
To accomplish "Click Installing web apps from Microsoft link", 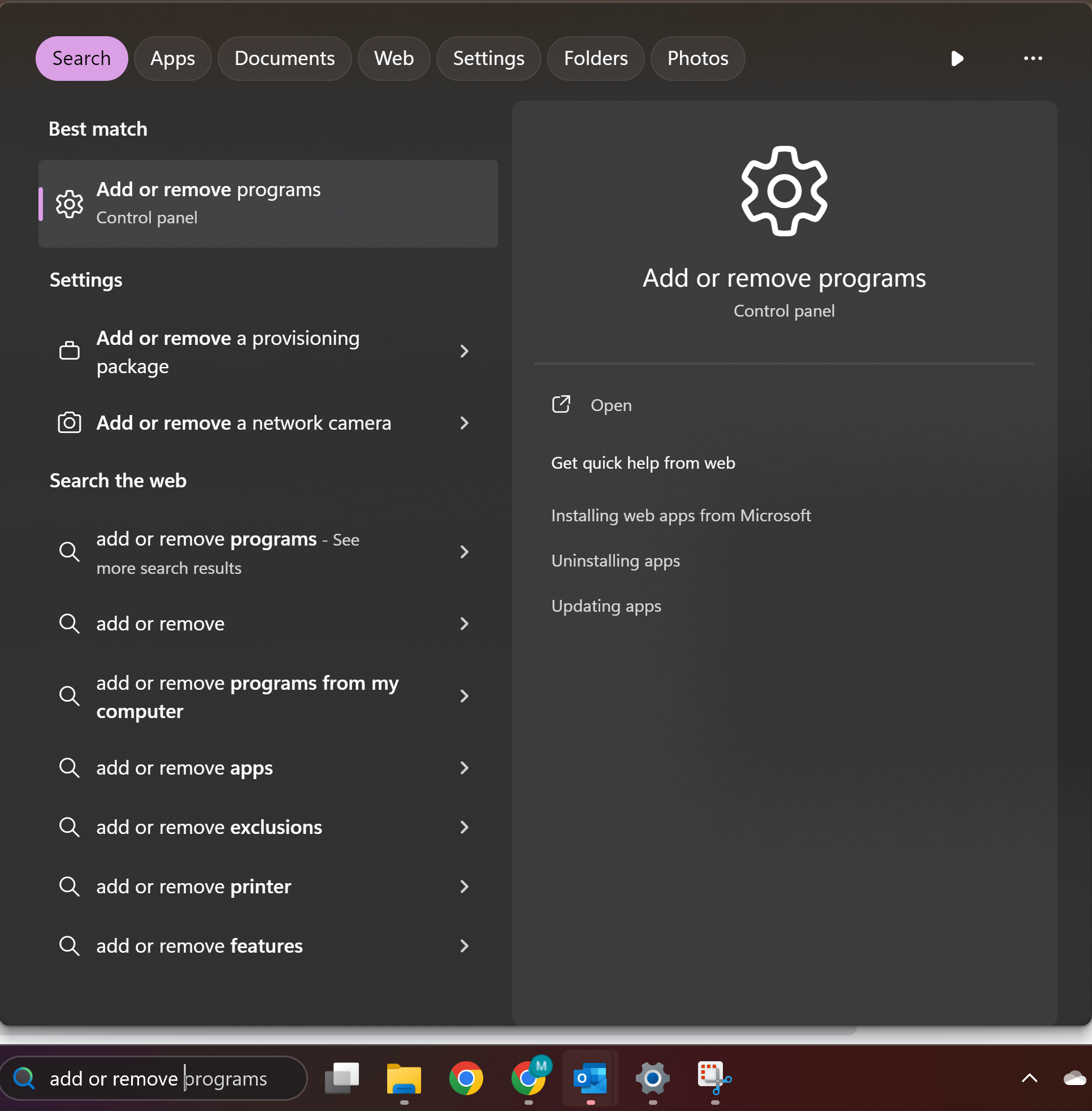I will click(x=682, y=515).
